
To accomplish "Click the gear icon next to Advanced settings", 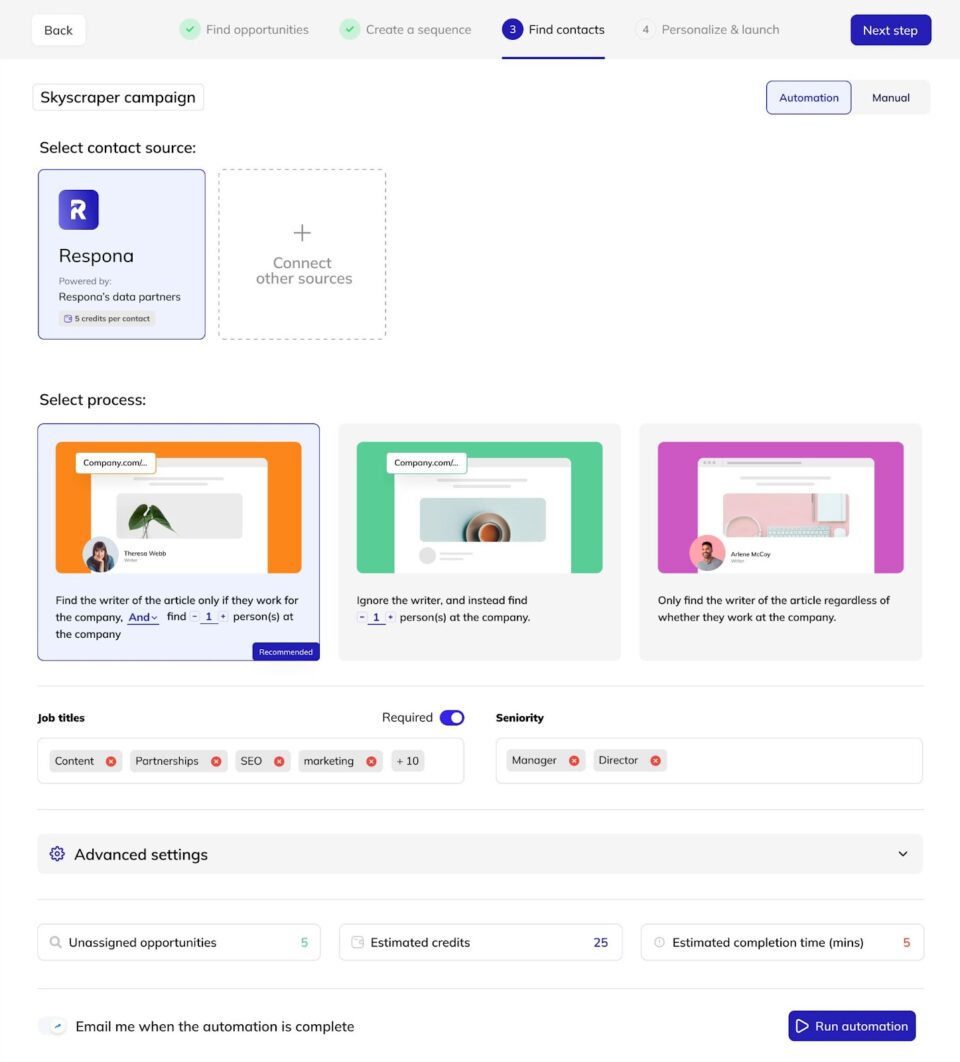I will click(57, 854).
